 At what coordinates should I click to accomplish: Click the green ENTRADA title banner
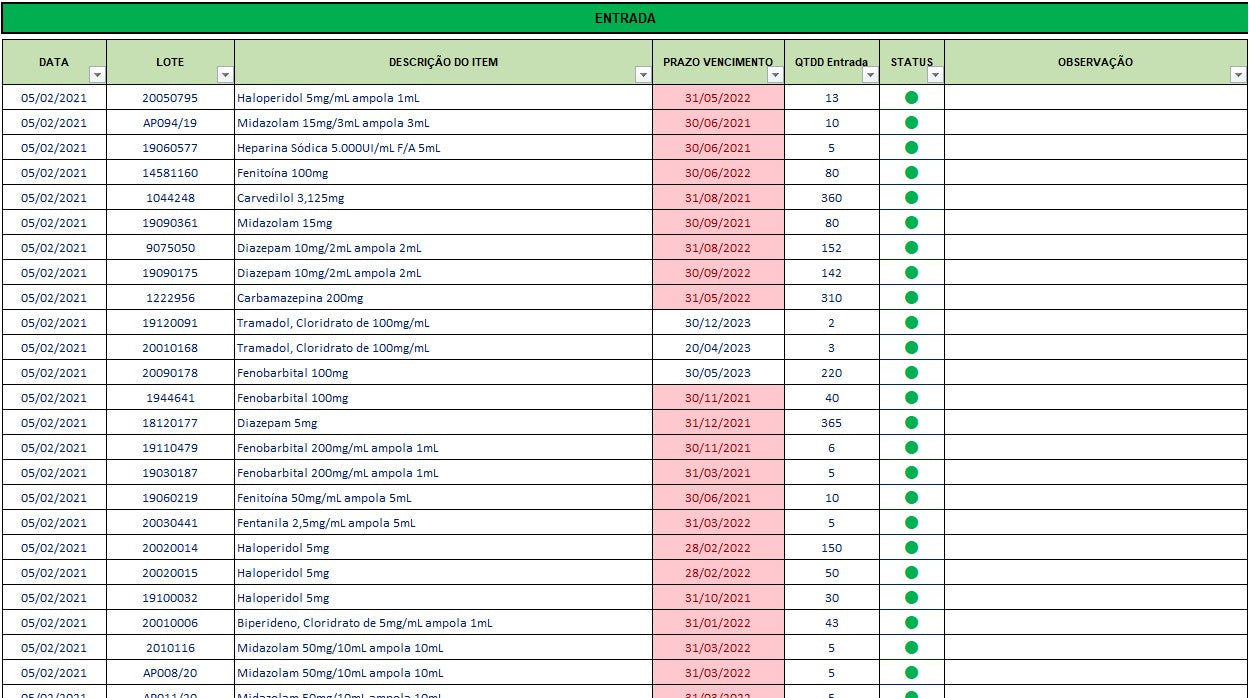[625, 18]
